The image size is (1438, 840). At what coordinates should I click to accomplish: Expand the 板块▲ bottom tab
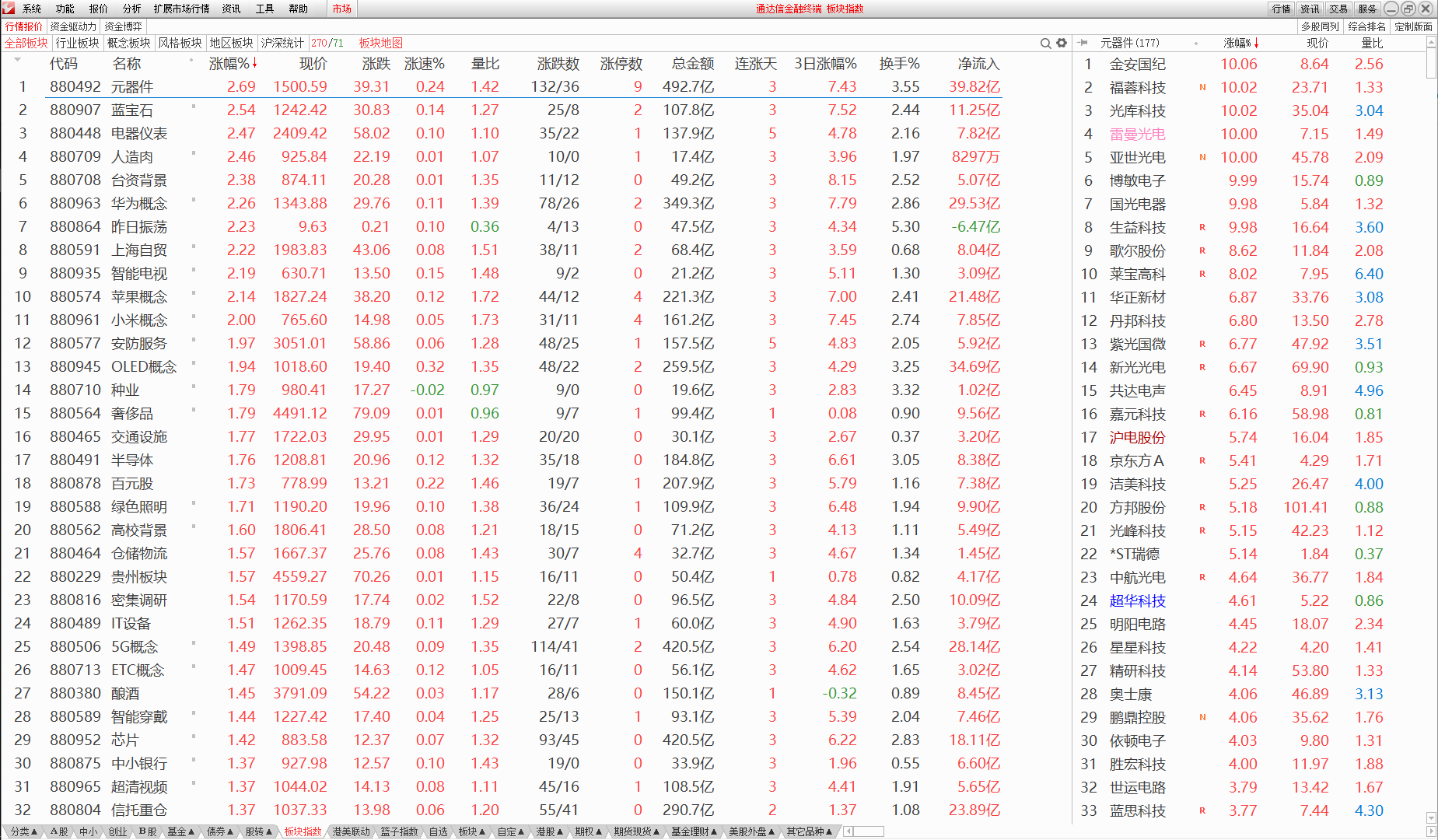point(473,831)
